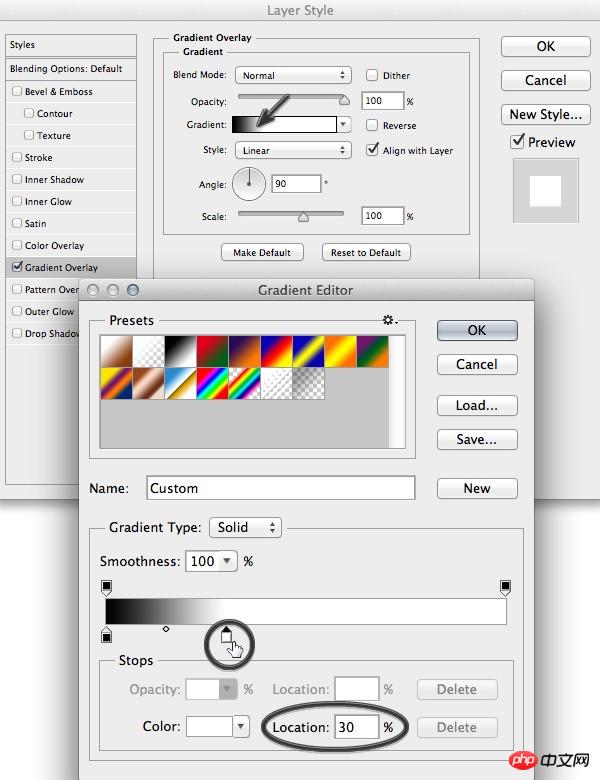
Task: Choose the Transparent Stripes preset
Action: pos(277,384)
